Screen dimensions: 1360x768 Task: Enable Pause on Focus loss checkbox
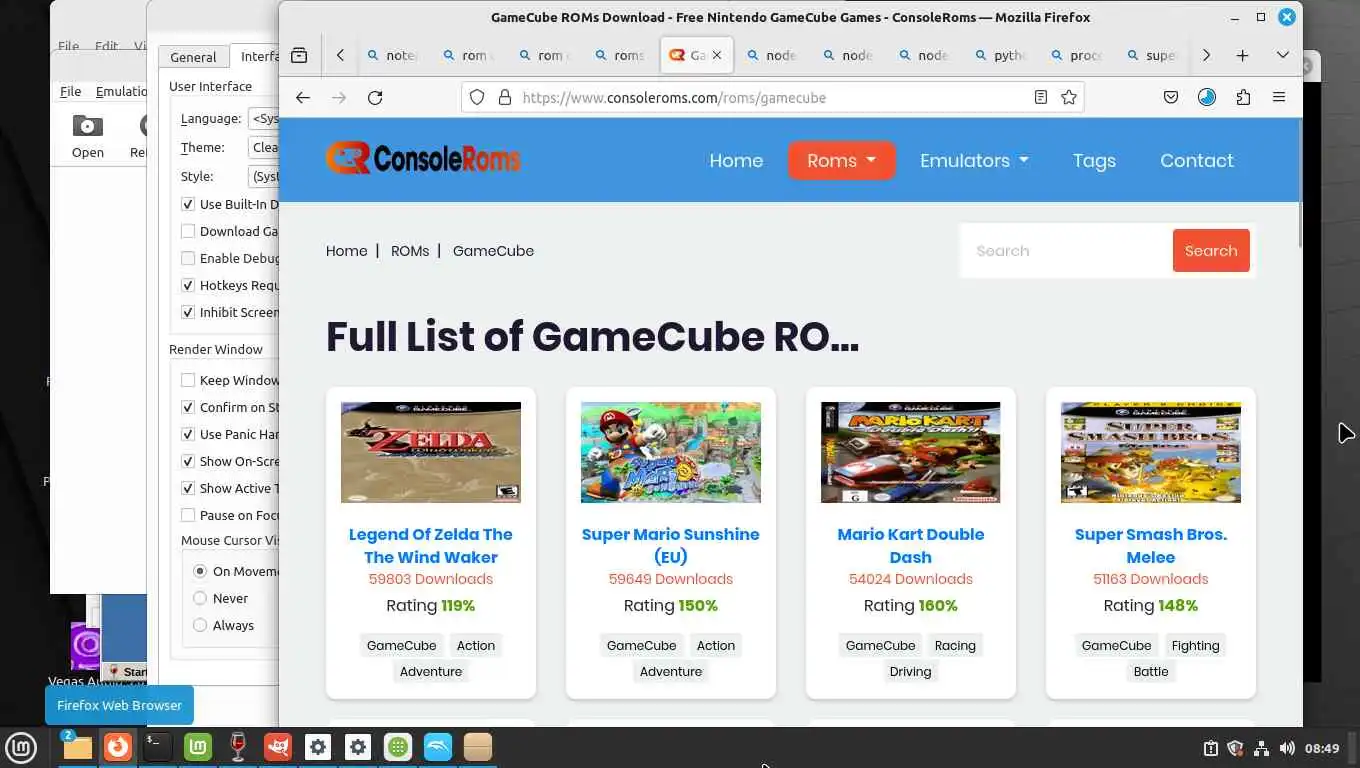click(x=188, y=515)
